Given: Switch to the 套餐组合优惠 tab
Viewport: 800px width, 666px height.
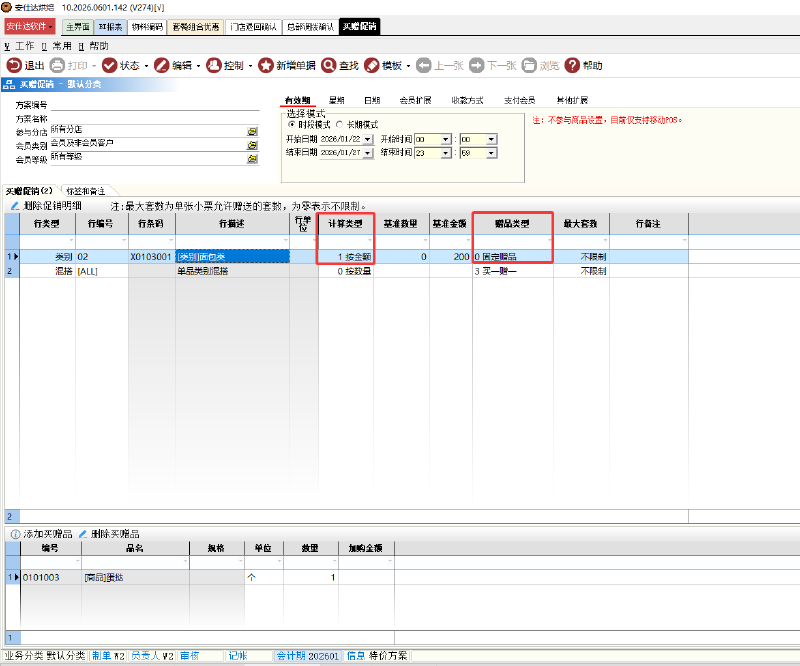Looking at the screenshot, I should [x=196, y=27].
